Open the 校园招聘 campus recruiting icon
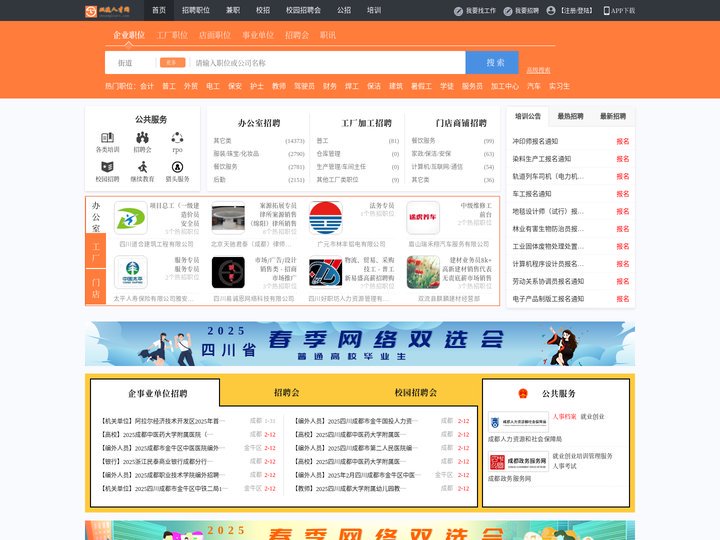 (x=107, y=167)
